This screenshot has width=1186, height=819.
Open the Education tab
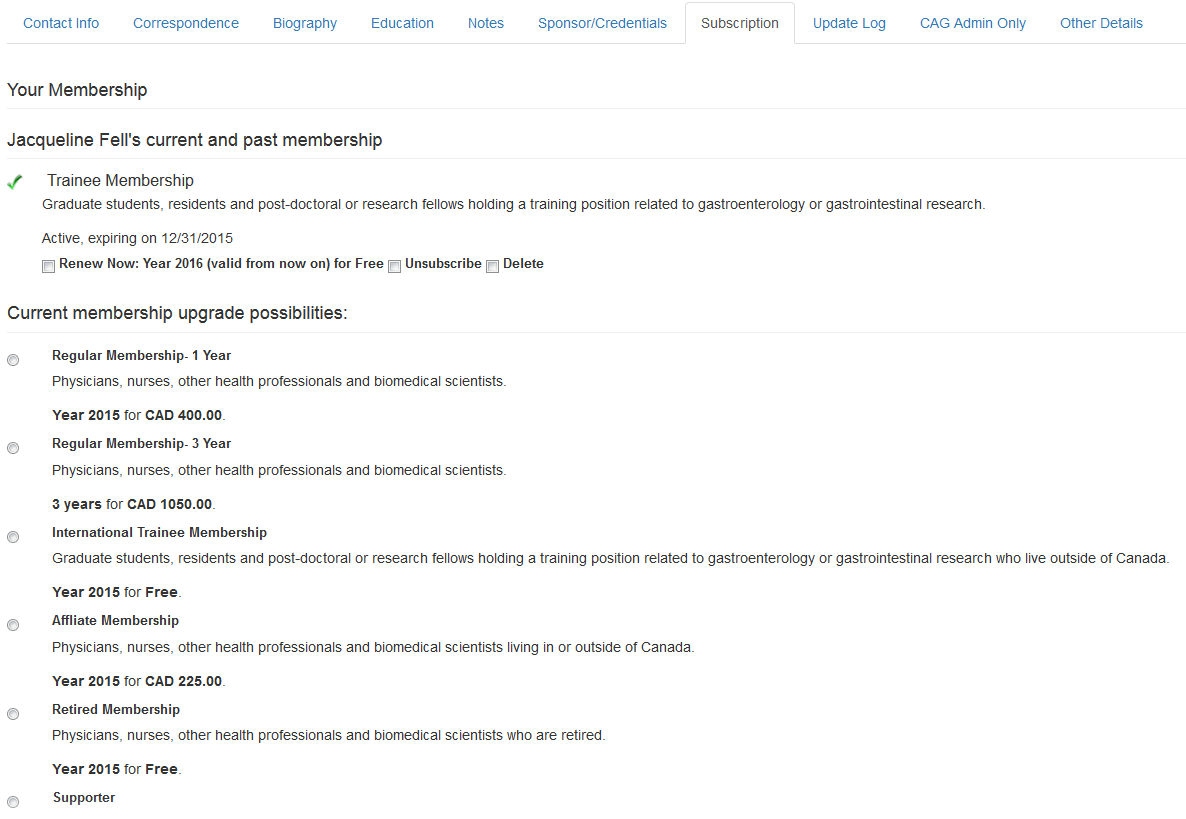click(402, 23)
